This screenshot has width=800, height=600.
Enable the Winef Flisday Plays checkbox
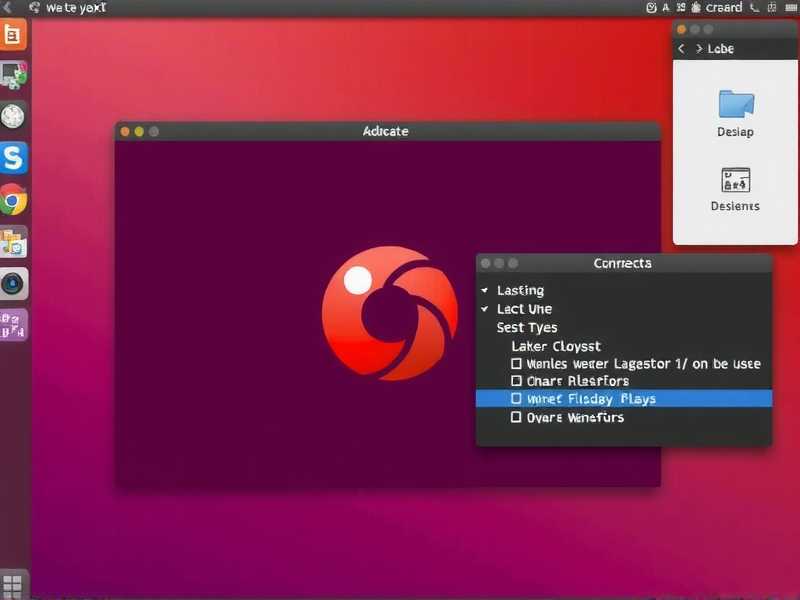pyautogui.click(x=517, y=398)
